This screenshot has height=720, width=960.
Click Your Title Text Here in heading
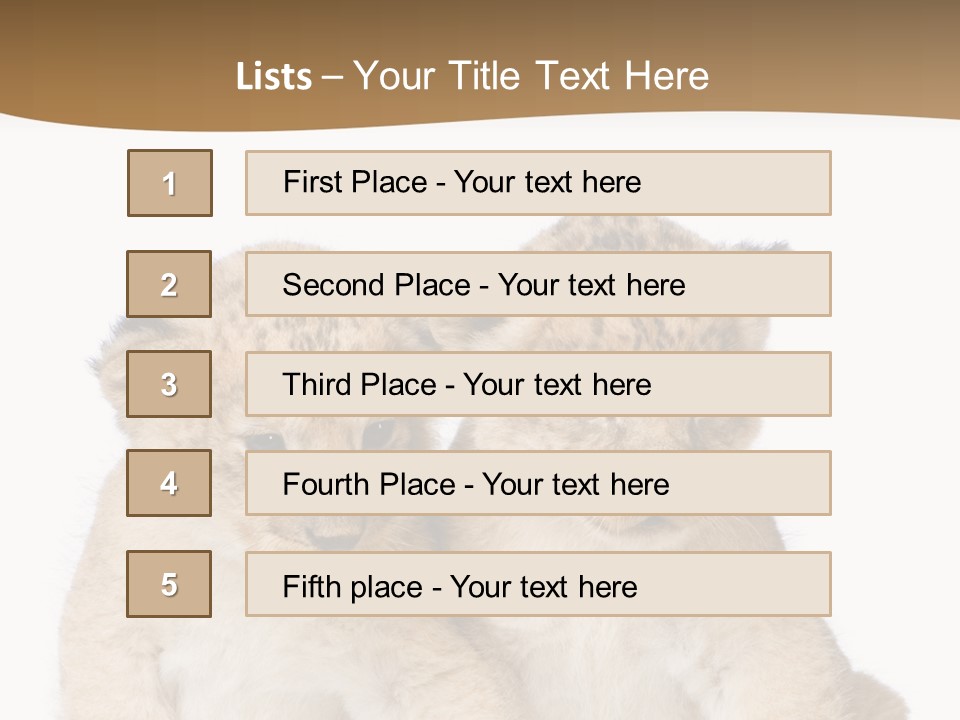click(531, 77)
